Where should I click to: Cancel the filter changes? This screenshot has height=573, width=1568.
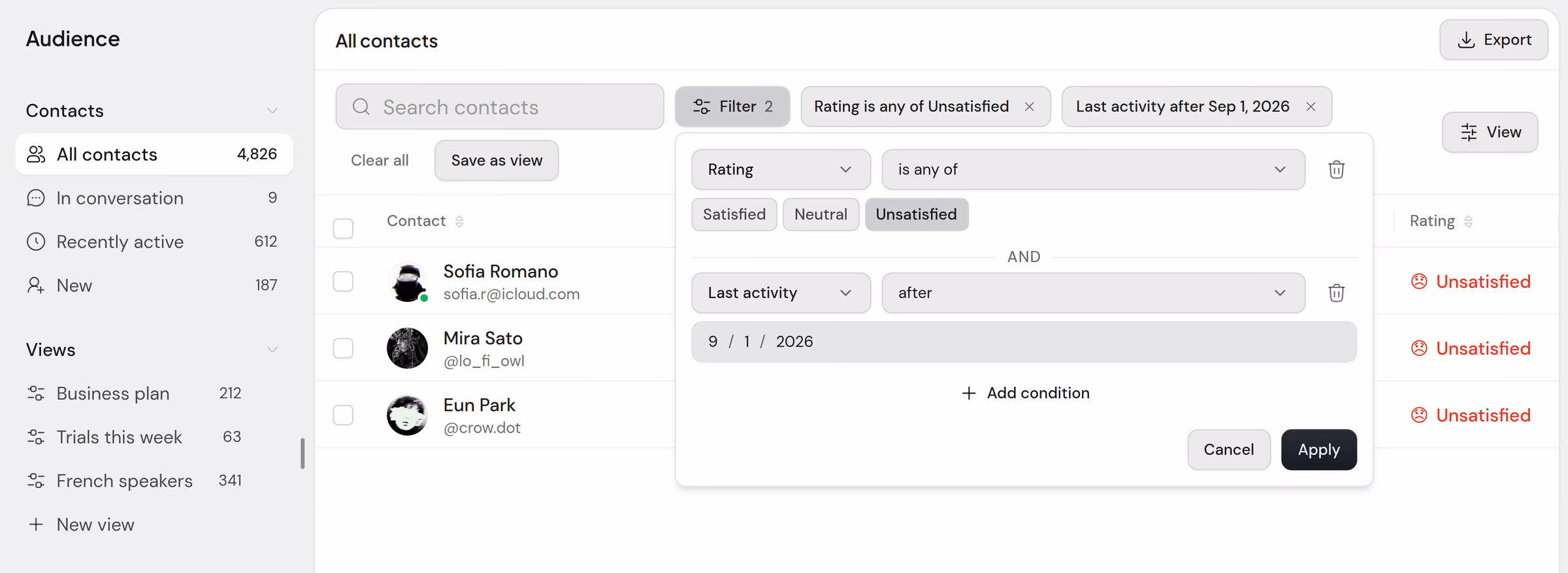pyautogui.click(x=1228, y=450)
